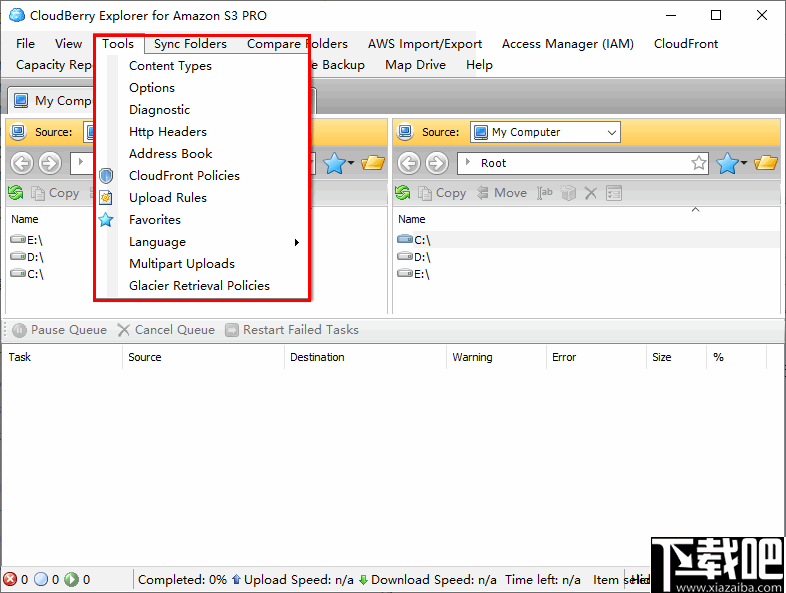
Task: Select drive D:\ in the left pane
Action: click(27, 257)
